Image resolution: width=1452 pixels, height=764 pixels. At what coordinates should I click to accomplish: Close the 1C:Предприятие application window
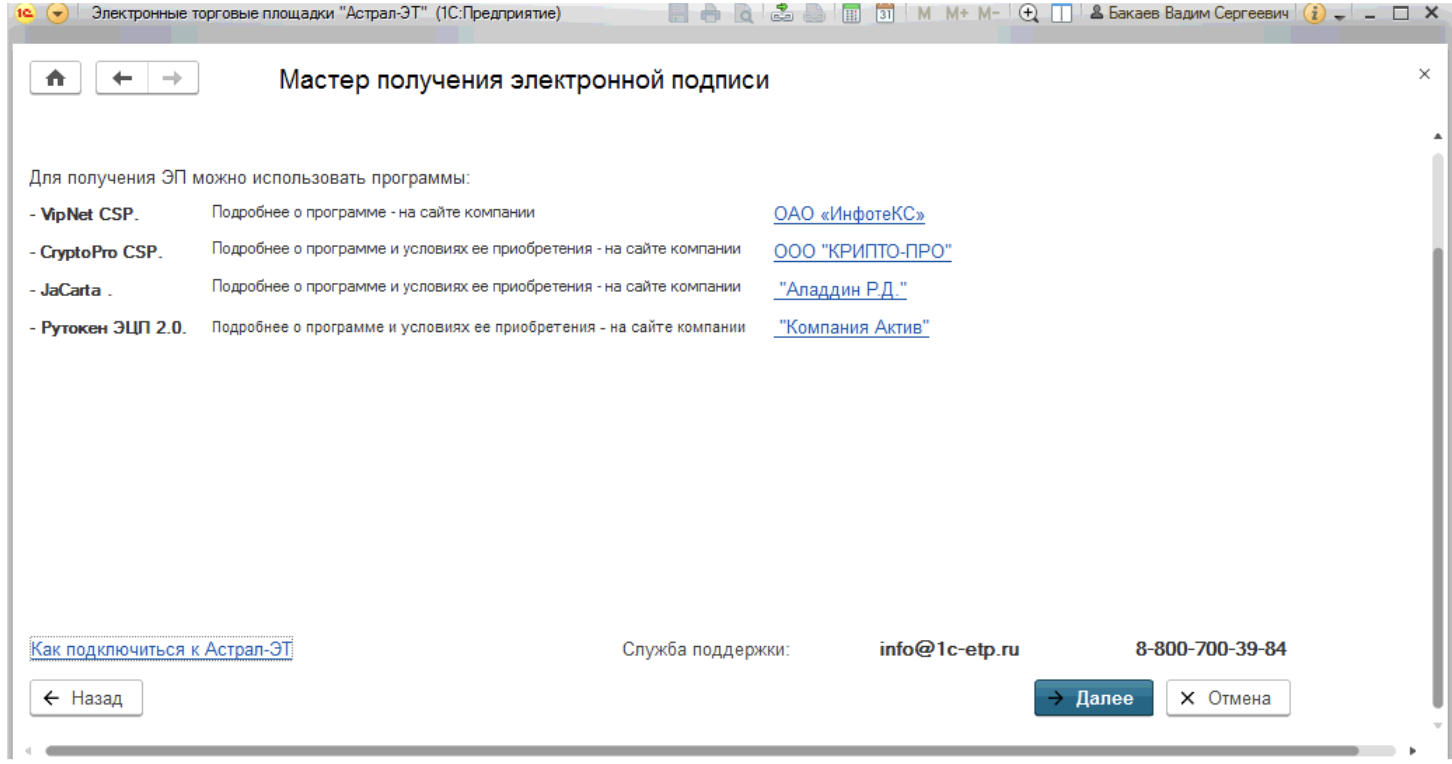pyautogui.click(x=1431, y=14)
